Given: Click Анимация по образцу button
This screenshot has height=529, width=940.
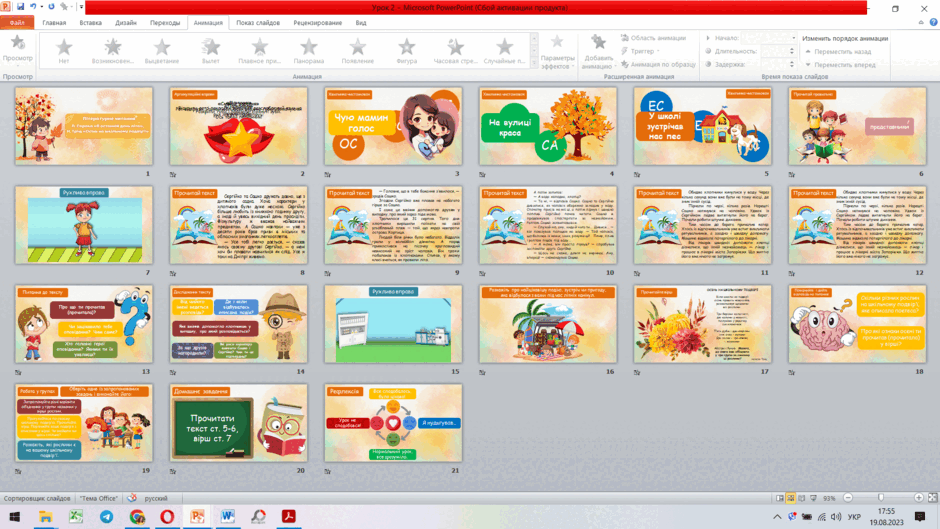Looking at the screenshot, I should [x=658, y=64].
